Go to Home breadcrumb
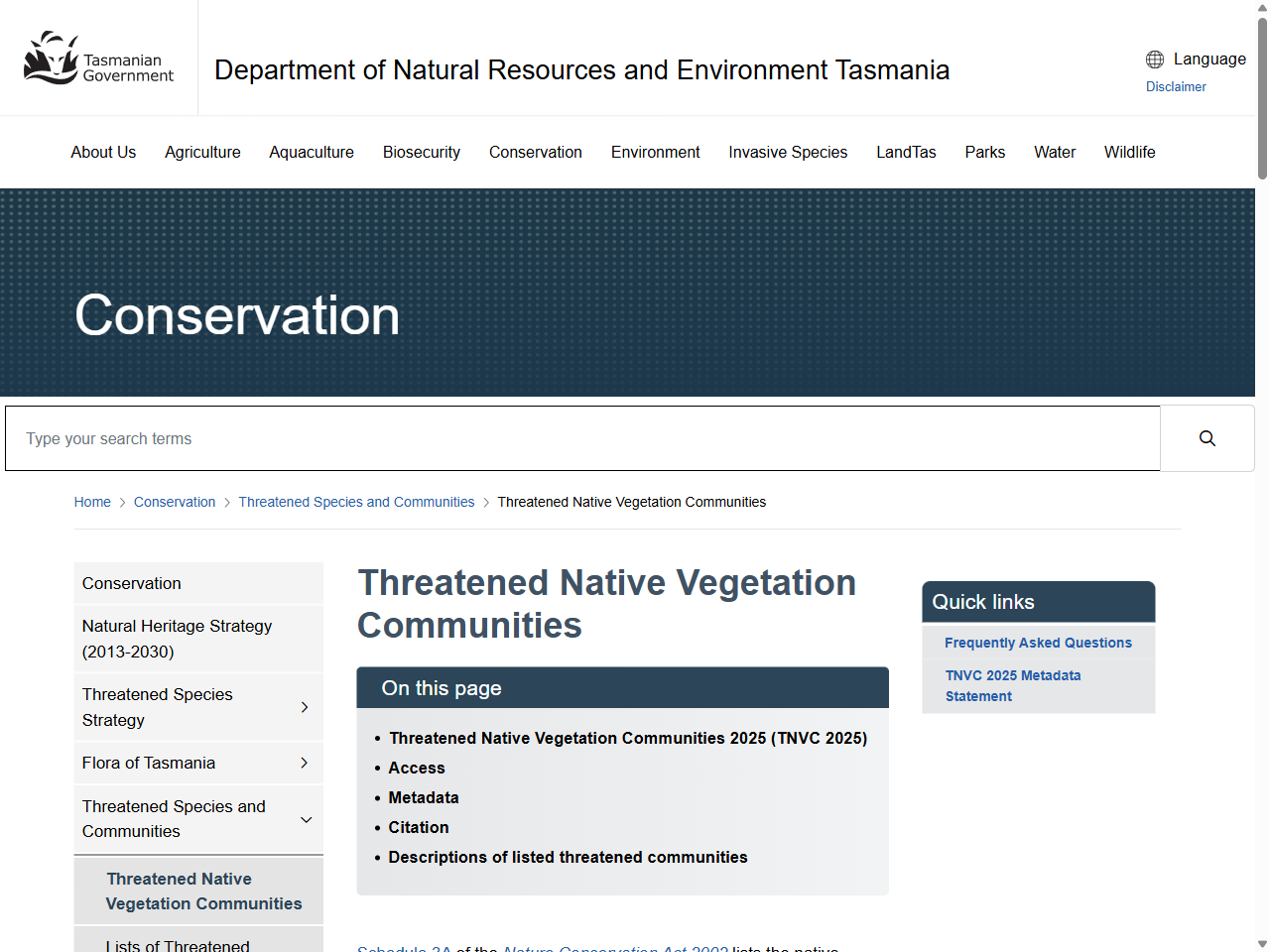 [x=92, y=502]
